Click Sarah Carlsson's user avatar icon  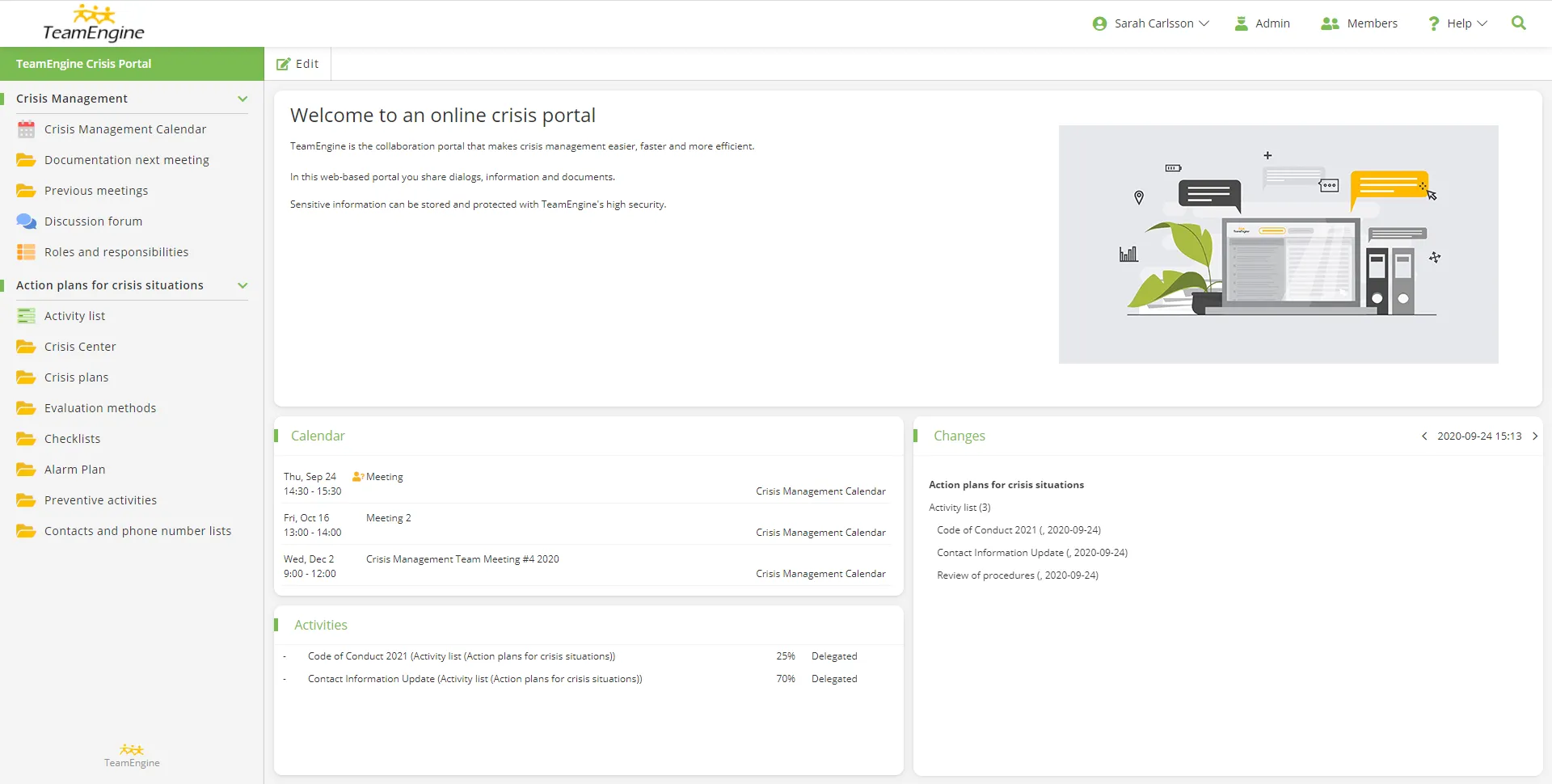(x=1099, y=23)
